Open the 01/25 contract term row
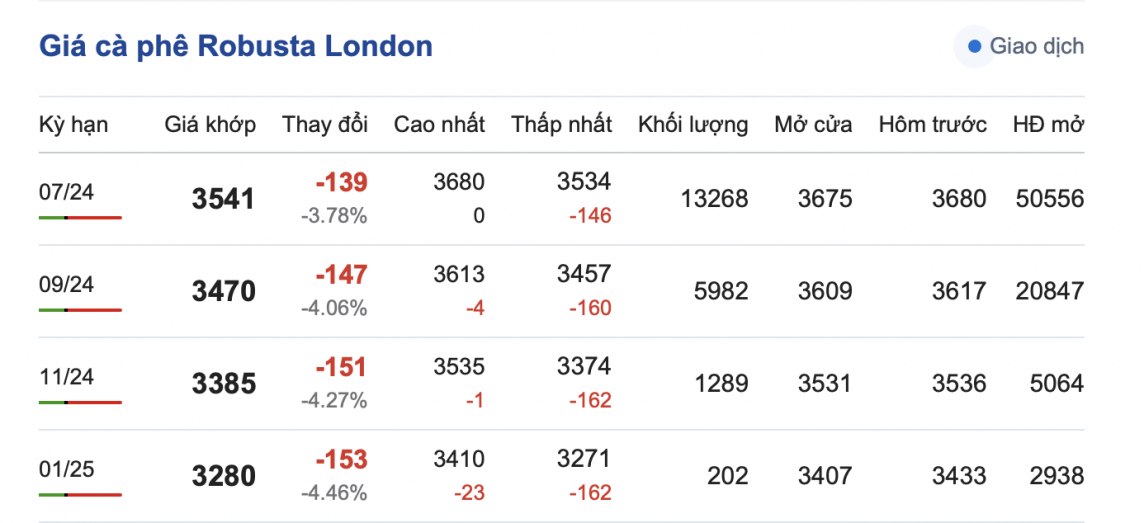This screenshot has height=523, width=1144. click(66, 469)
